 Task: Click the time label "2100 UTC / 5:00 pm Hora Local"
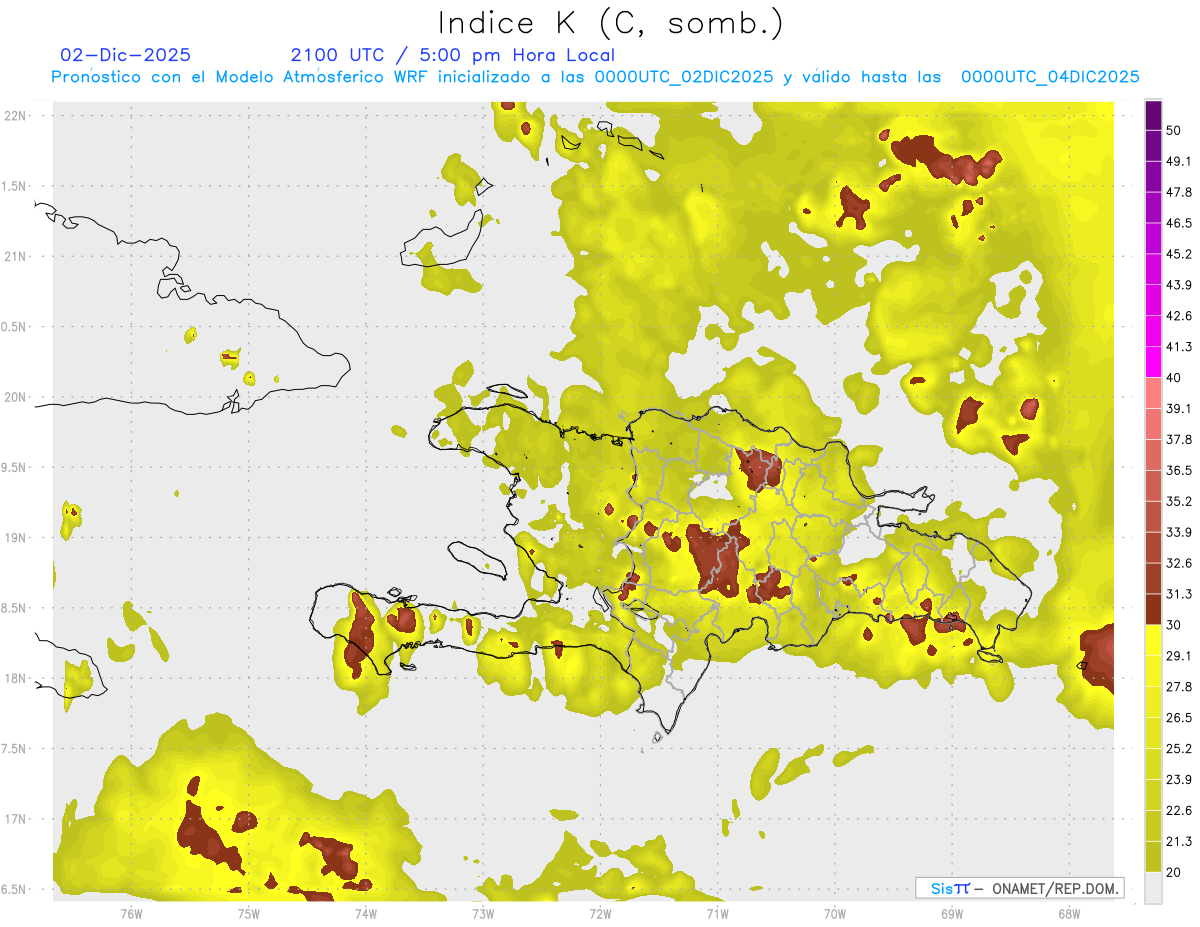coord(453,55)
